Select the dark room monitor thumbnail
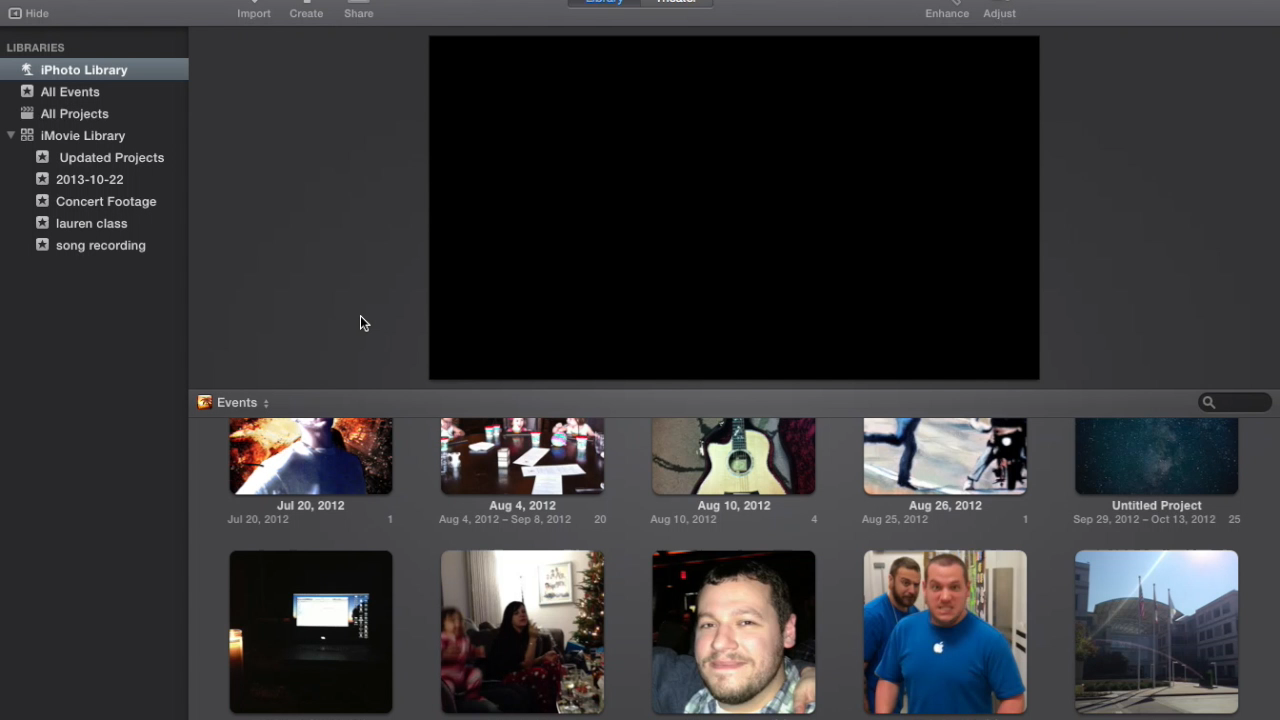Image resolution: width=1280 pixels, height=720 pixels. point(311,632)
